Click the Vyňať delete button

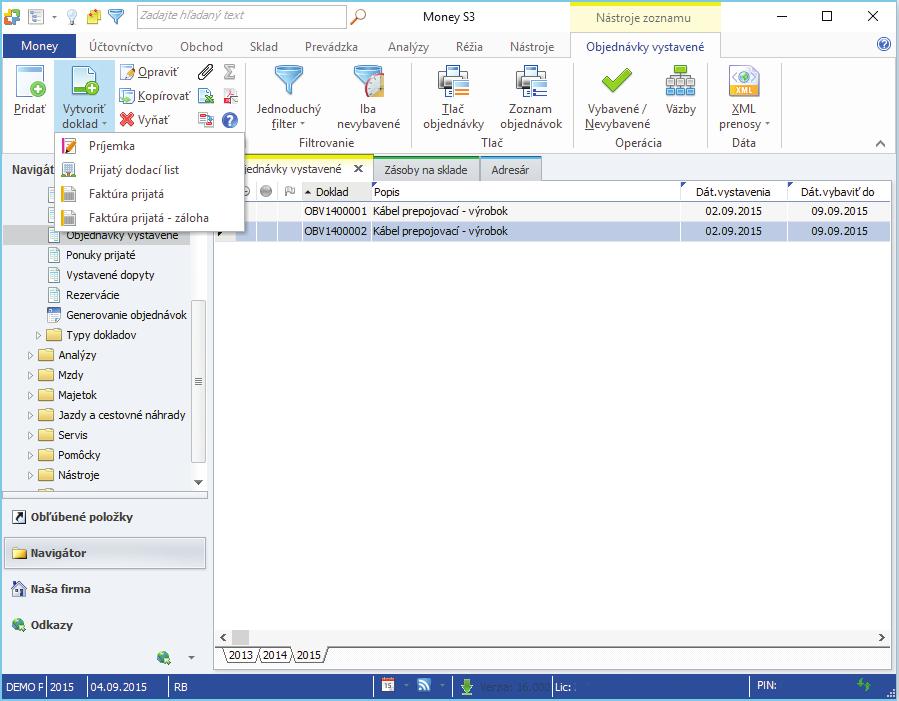tap(144, 120)
